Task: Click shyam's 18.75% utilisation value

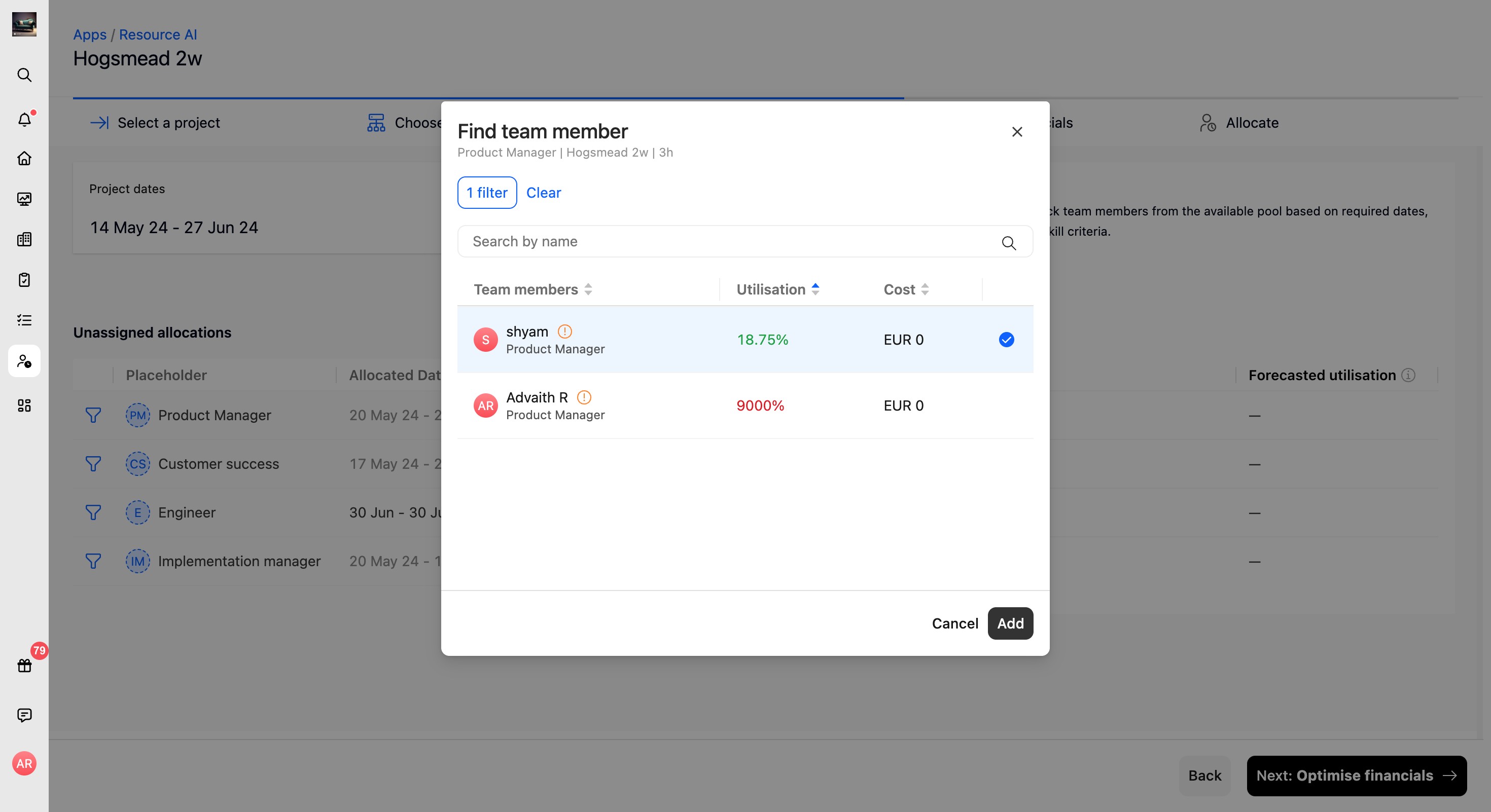Action: coord(762,340)
